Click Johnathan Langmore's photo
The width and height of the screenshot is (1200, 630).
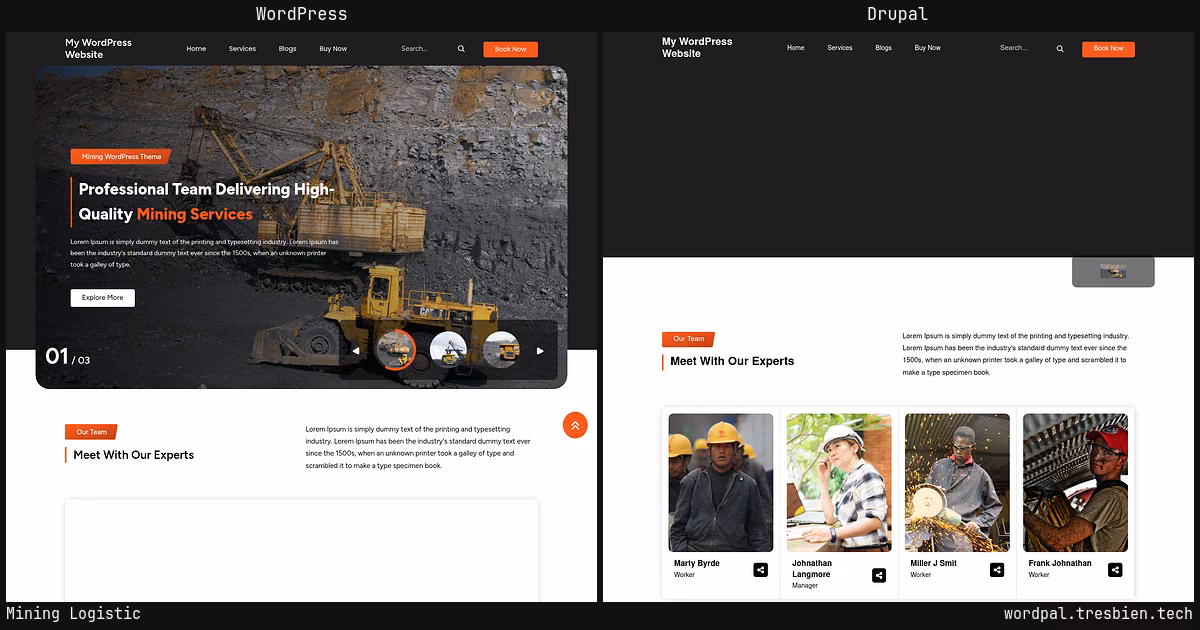839,483
